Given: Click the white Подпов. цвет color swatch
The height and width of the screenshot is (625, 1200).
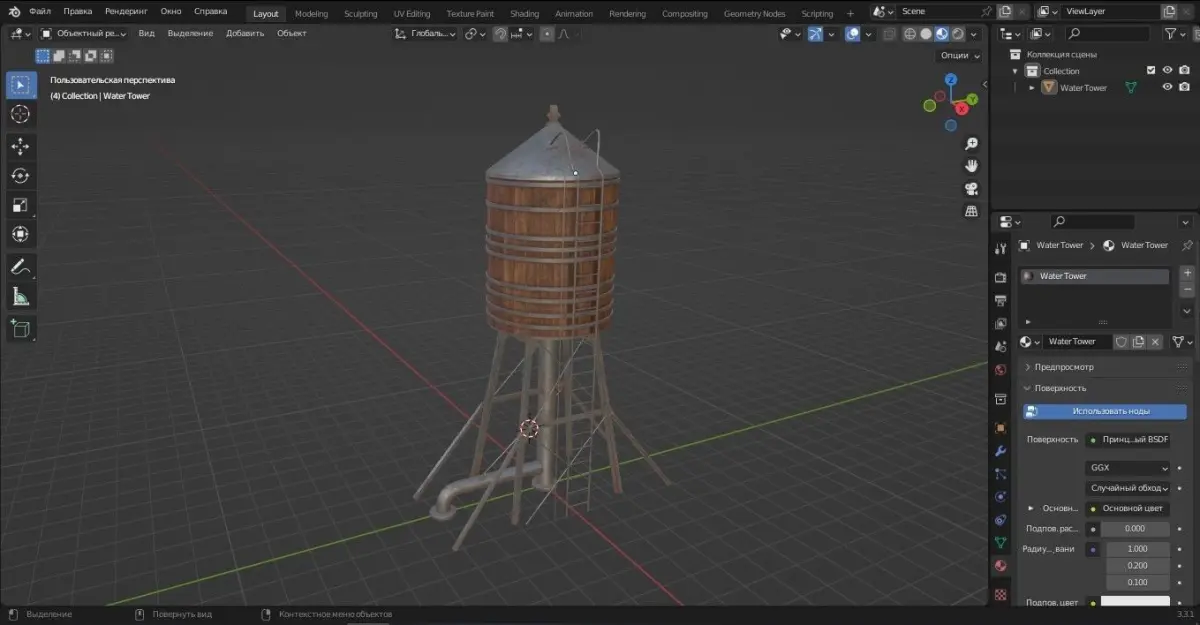Looking at the screenshot, I should (1135, 602).
